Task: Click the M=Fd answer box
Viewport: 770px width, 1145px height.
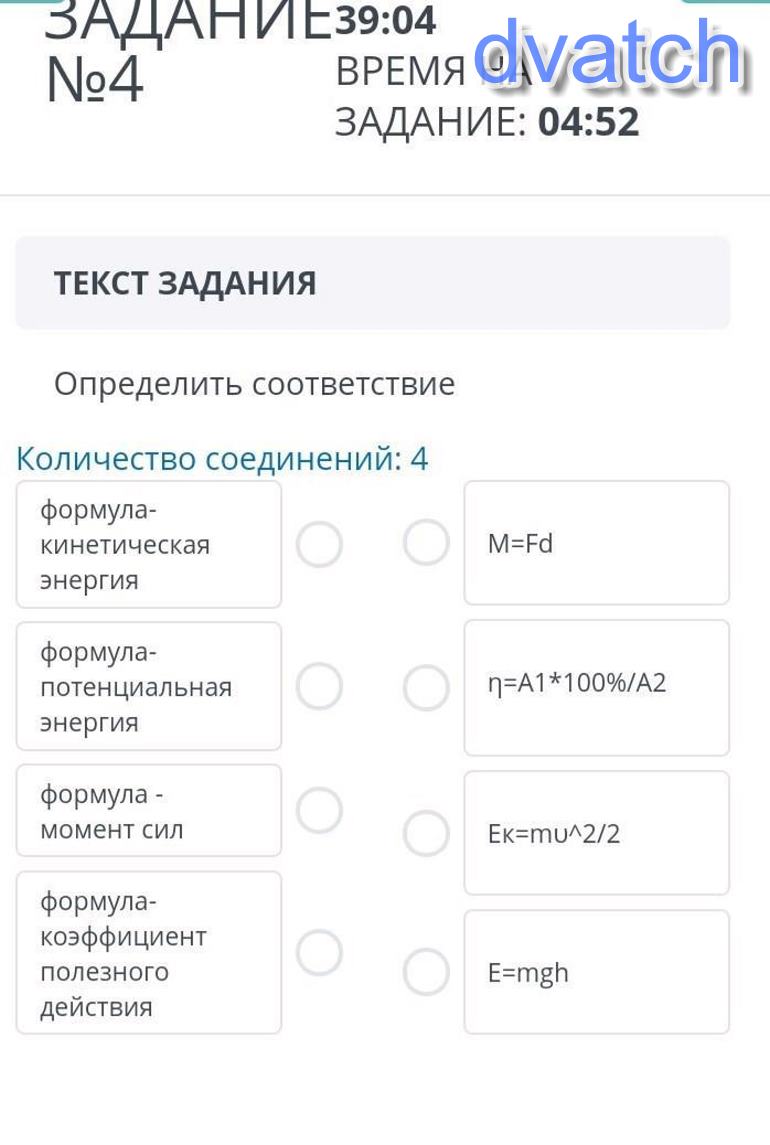Action: [596, 543]
